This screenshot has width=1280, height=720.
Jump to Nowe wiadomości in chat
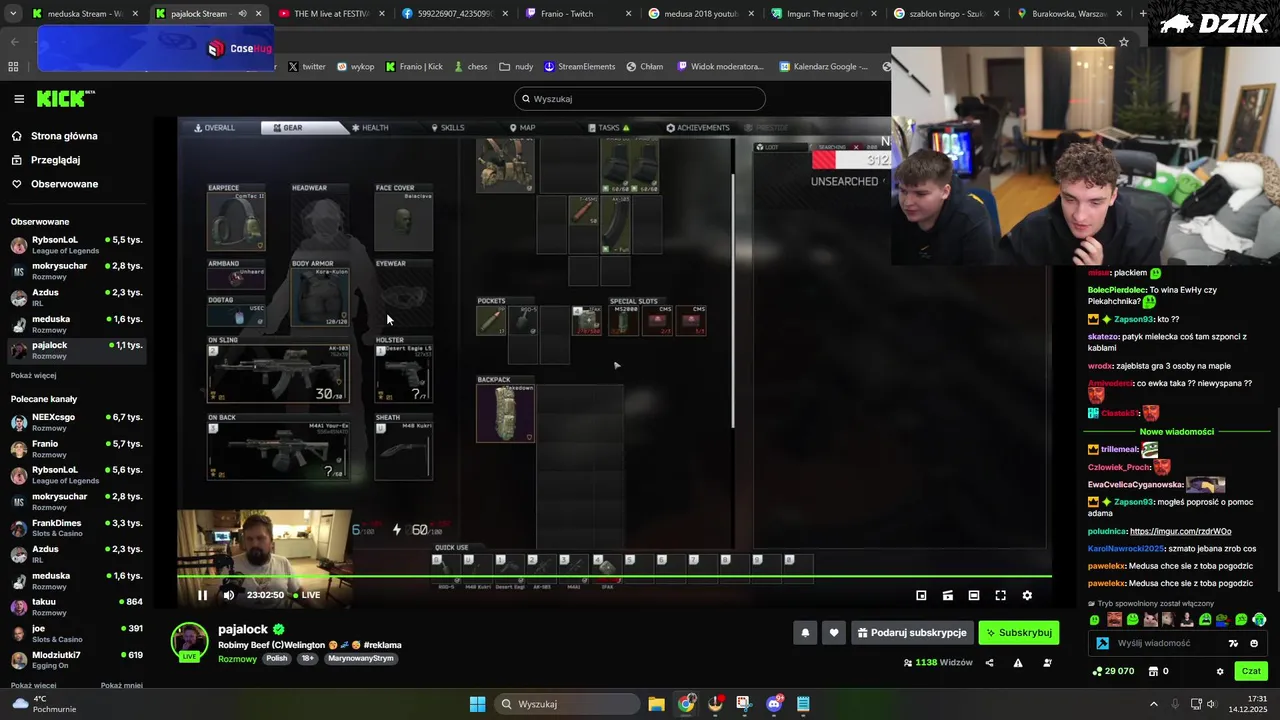[x=1177, y=432]
